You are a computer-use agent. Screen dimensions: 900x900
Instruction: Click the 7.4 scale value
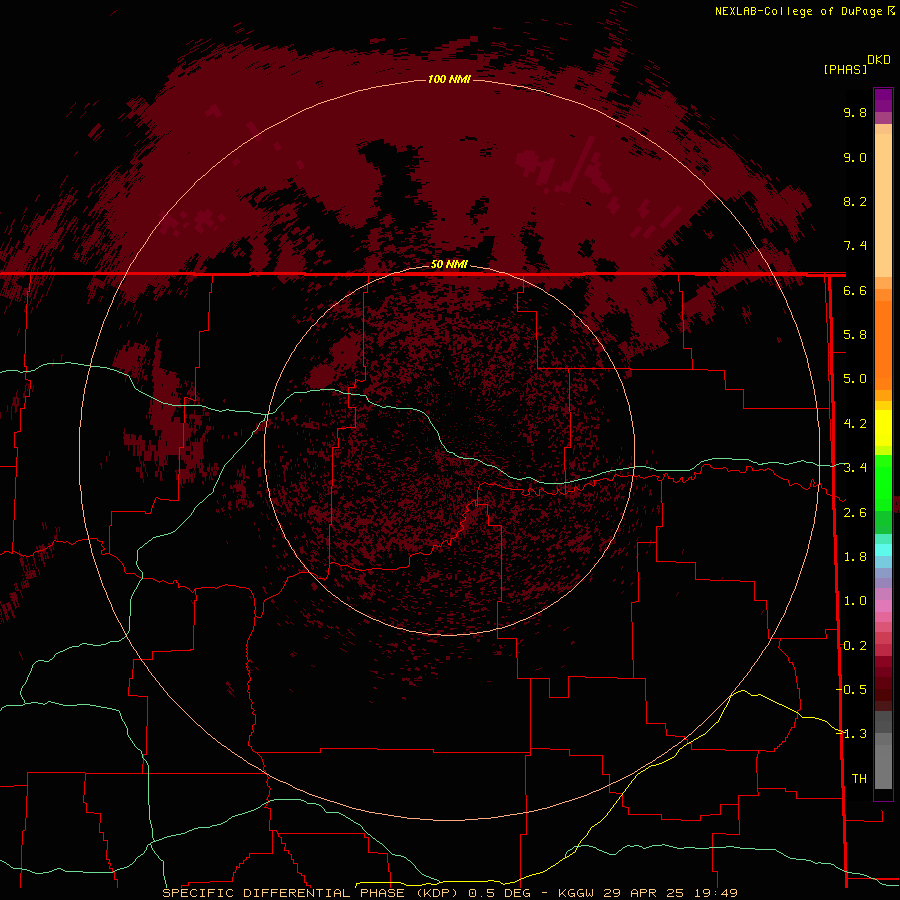[855, 246]
